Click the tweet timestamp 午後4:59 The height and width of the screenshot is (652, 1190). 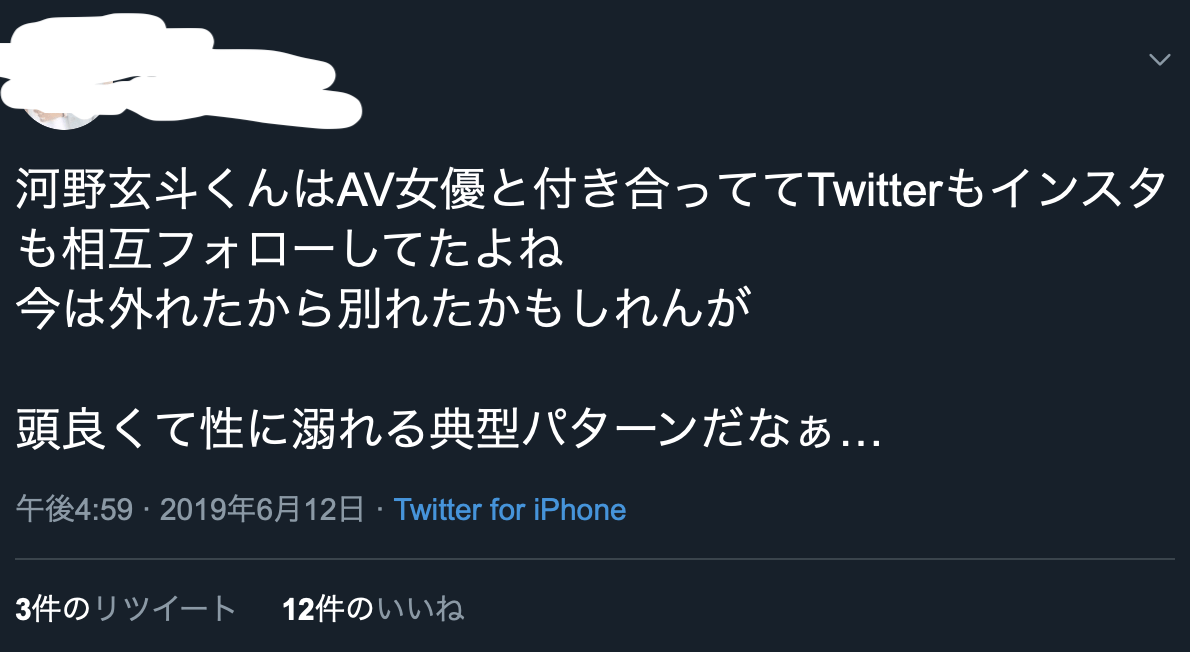coord(76,510)
